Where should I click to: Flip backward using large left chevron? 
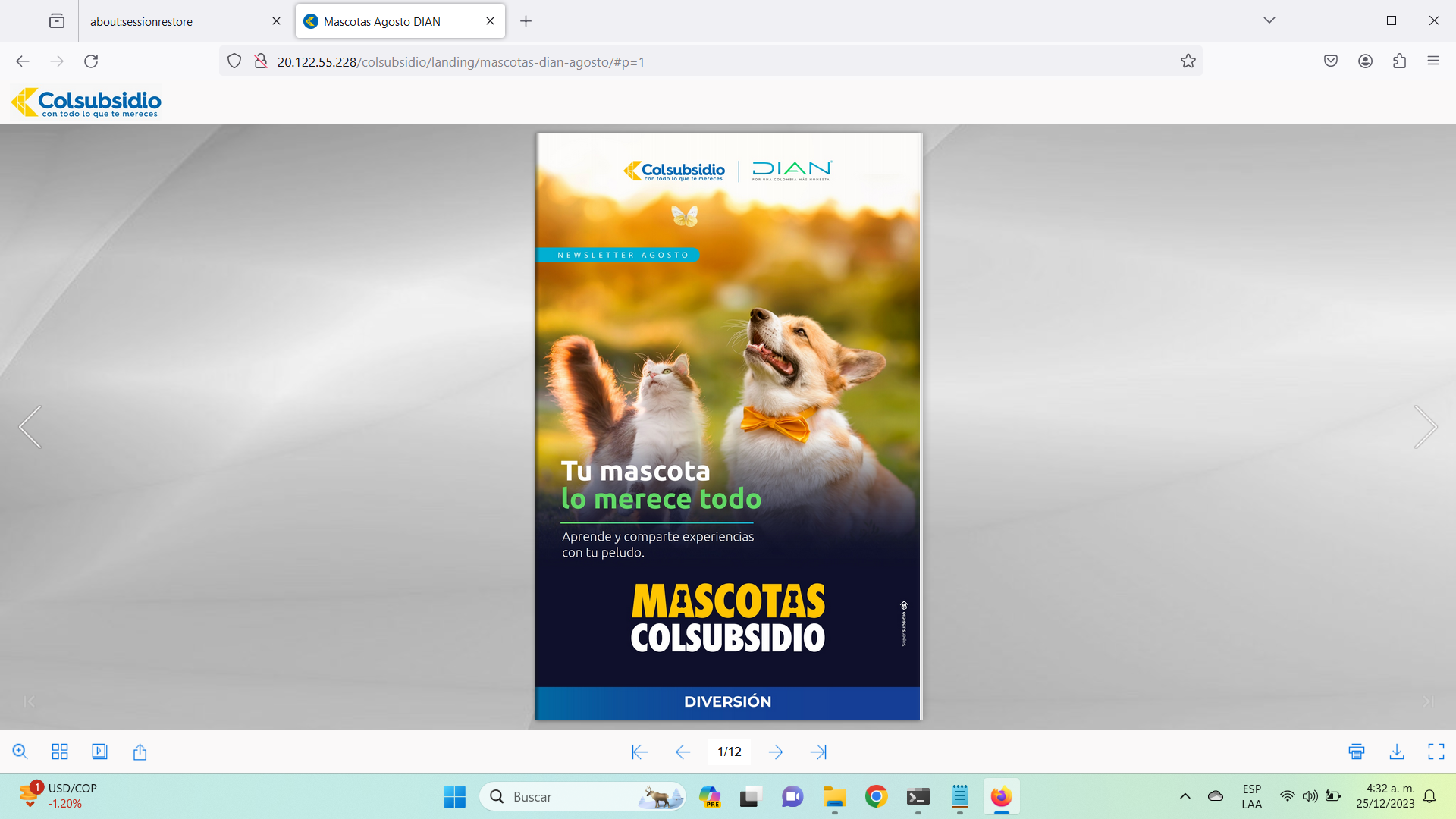click(30, 427)
